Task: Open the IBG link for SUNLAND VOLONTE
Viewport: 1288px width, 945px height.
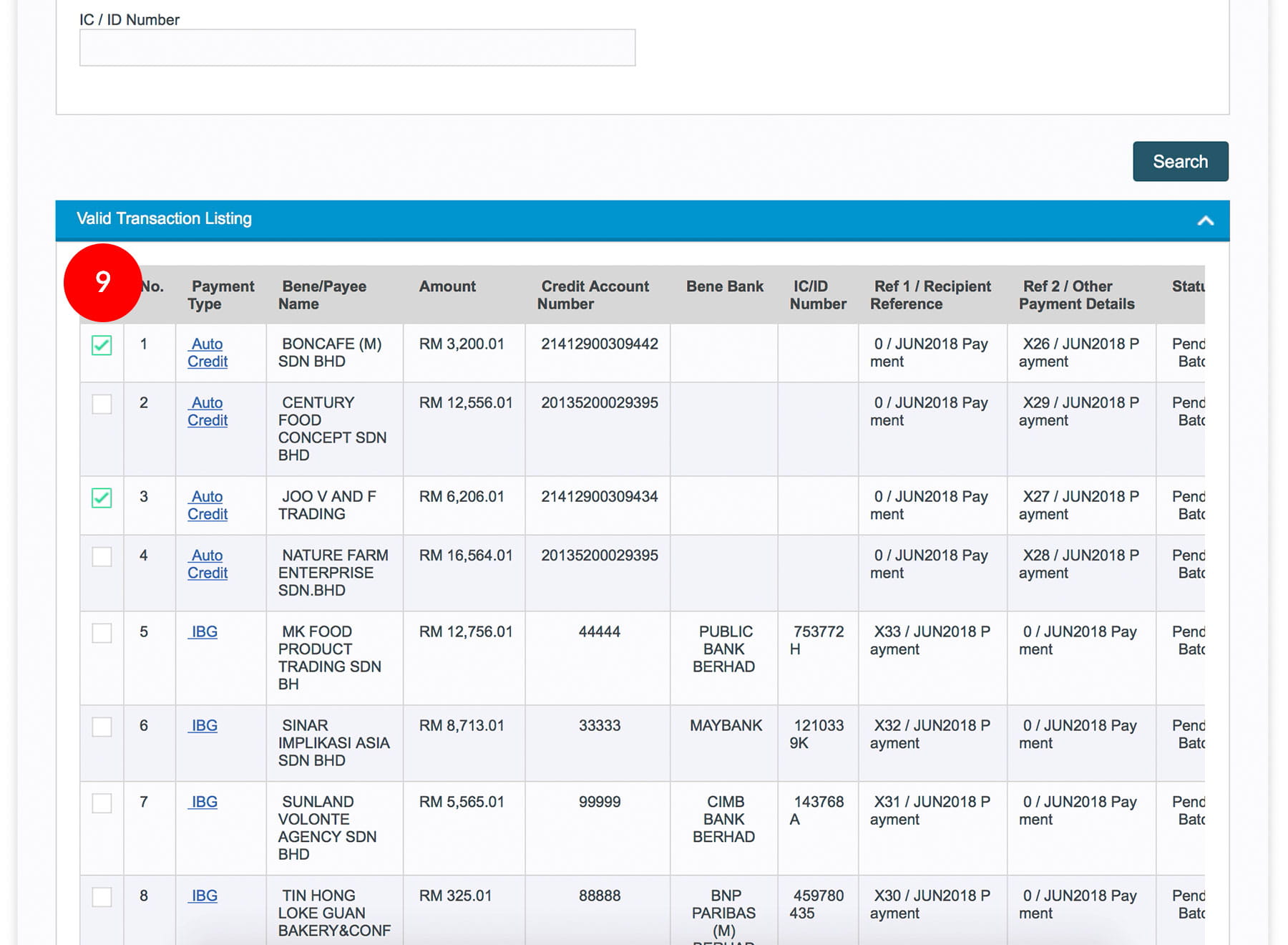Action: 204,802
